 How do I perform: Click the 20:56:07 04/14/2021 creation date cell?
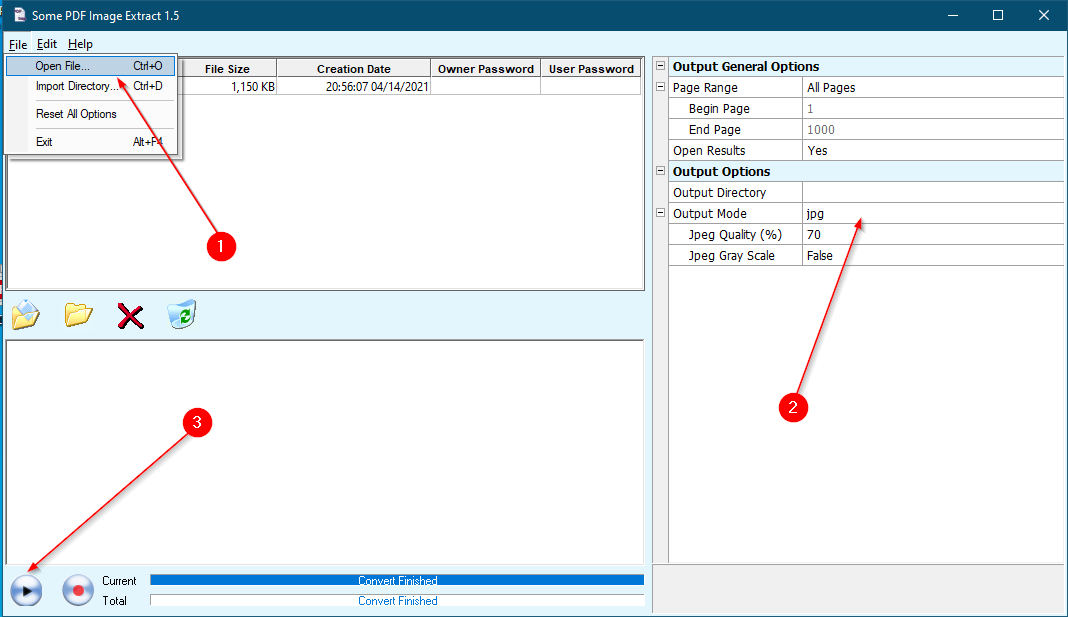click(354, 86)
